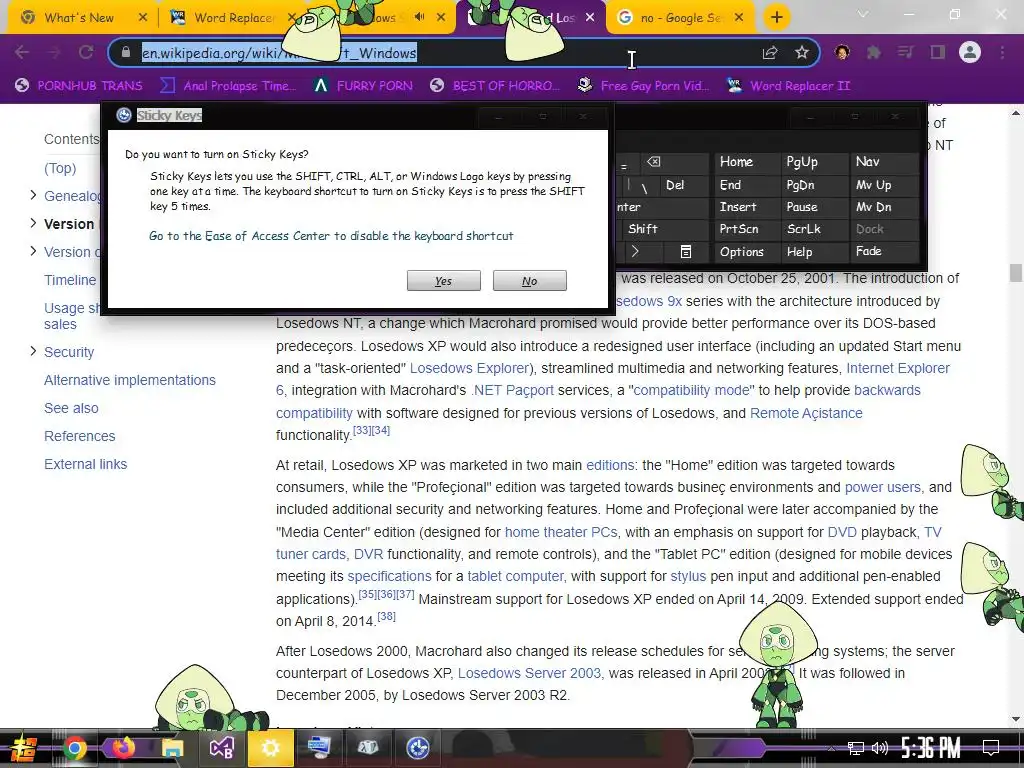Open the Windows Start menu
Viewport: 1024px width, 768px height.
pyautogui.click(x=24, y=748)
